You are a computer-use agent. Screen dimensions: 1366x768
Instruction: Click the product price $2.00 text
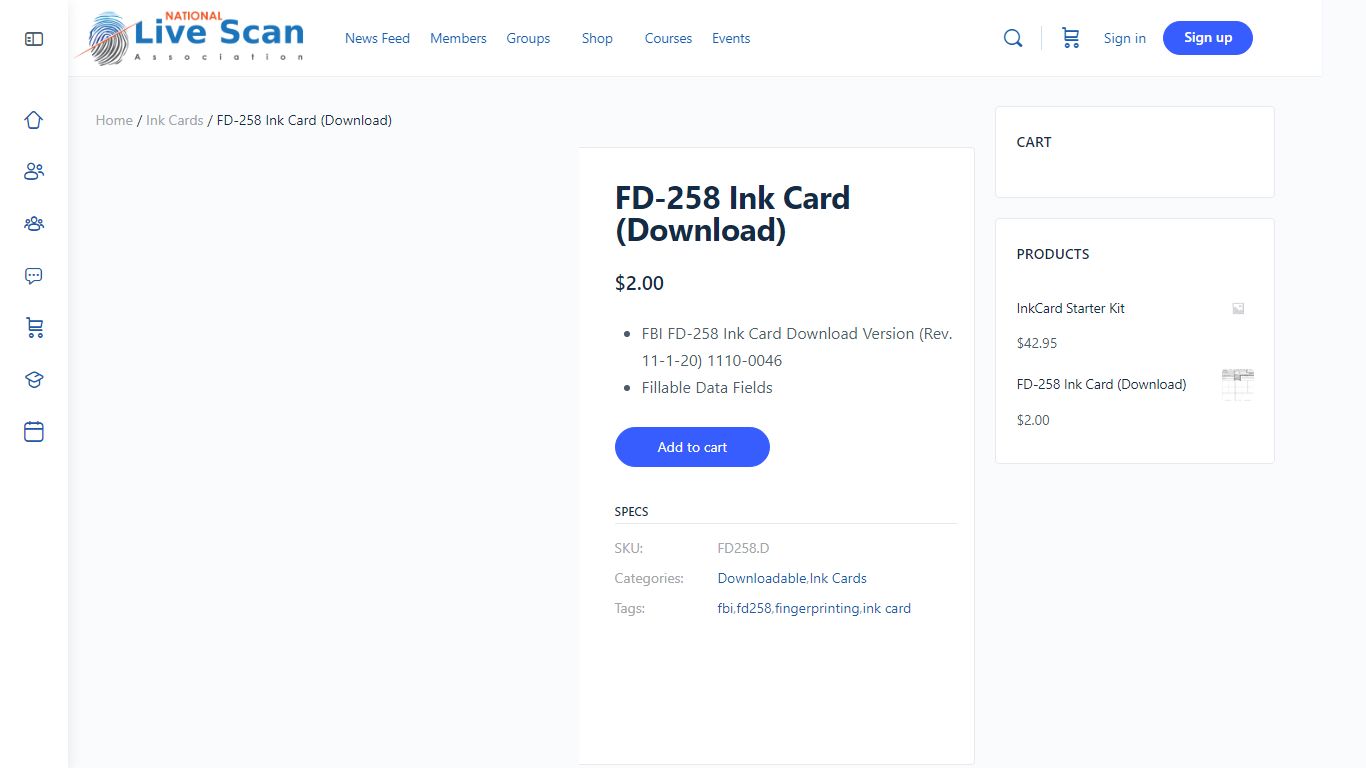point(639,283)
